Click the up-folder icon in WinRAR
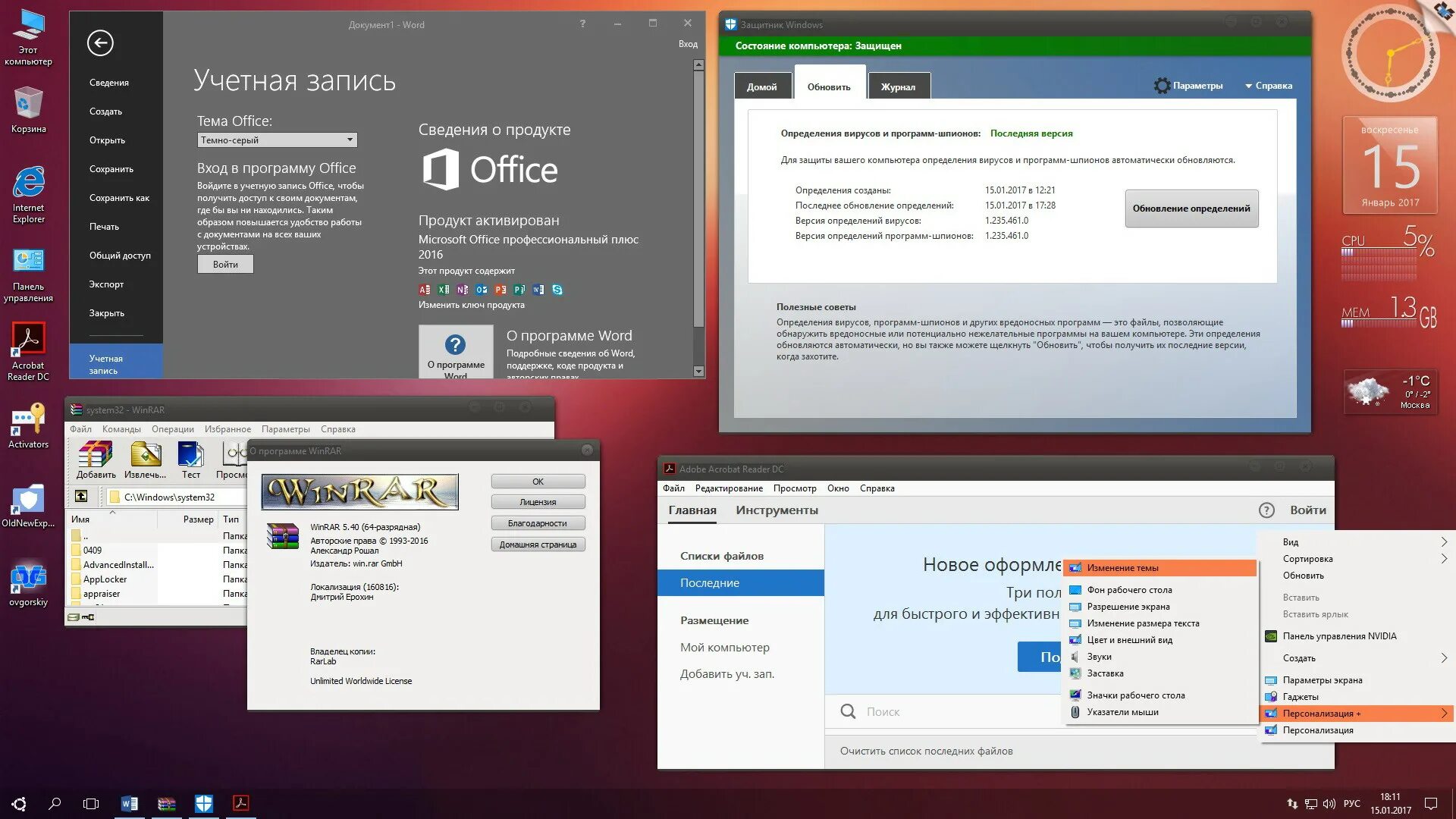 point(81,497)
